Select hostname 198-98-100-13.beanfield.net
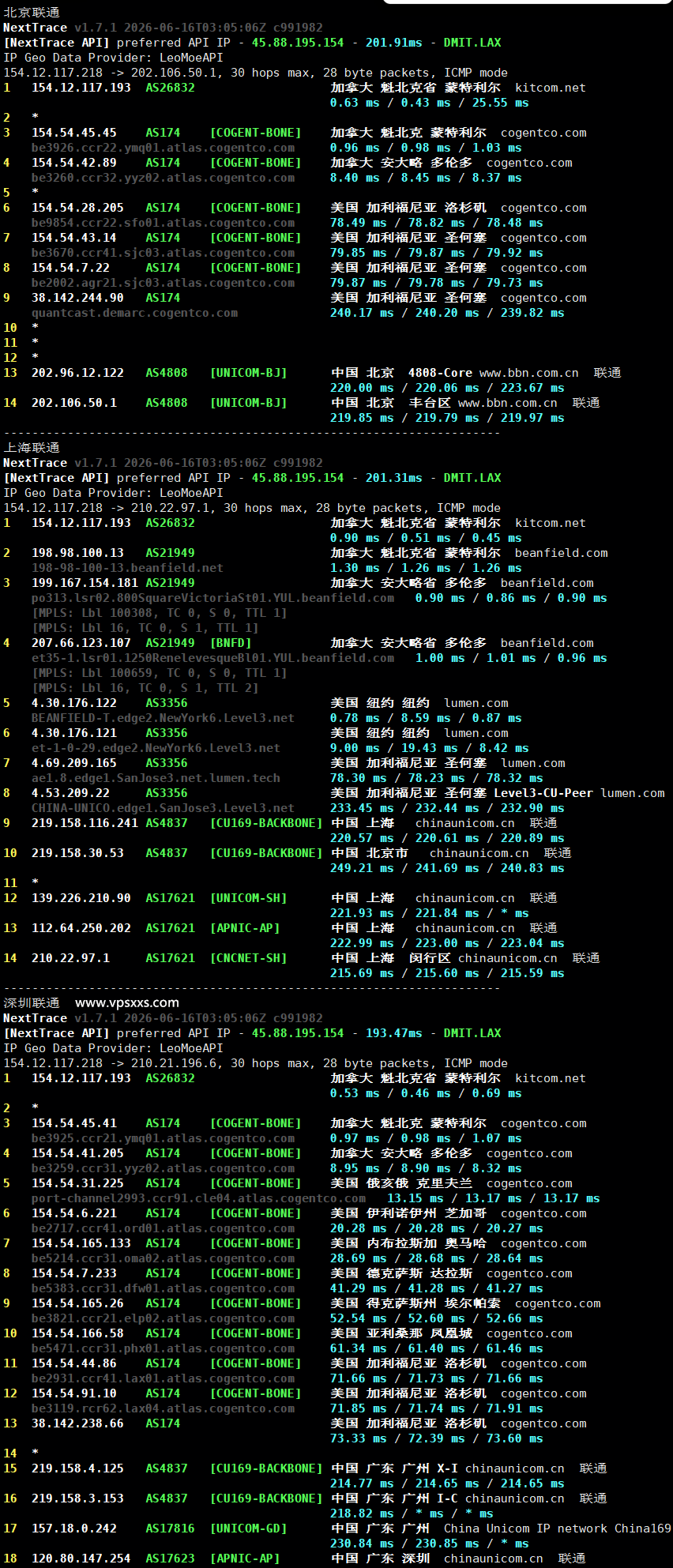This screenshot has width=673, height=1568. click(128, 568)
